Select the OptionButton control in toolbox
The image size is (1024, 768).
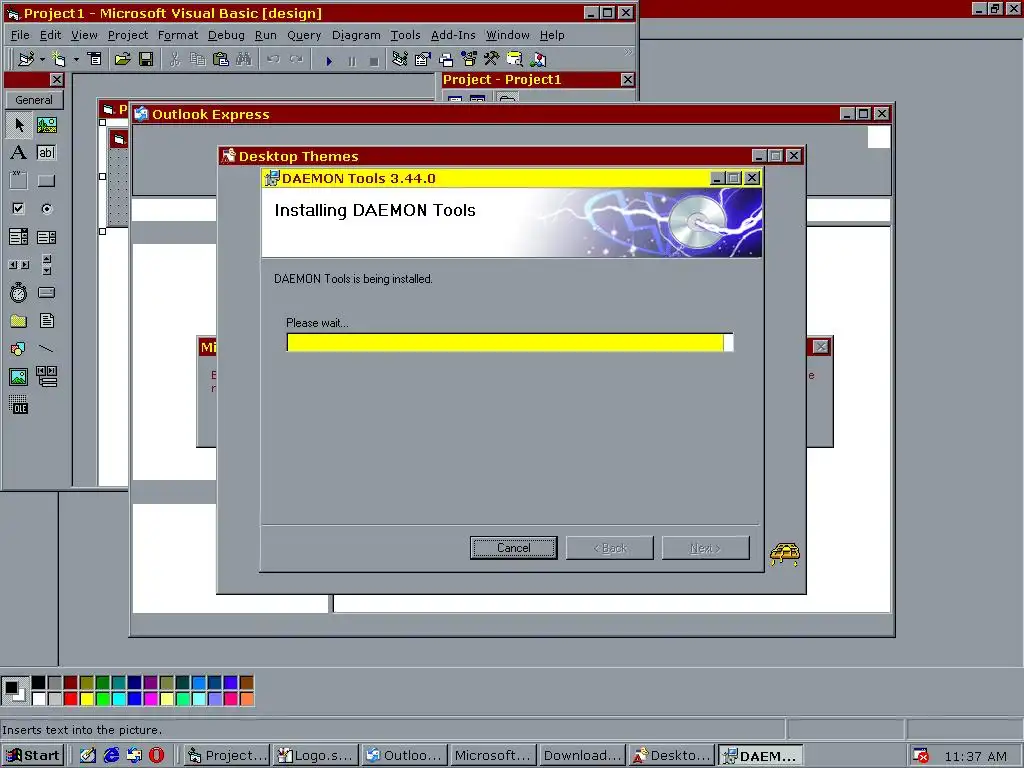pyautogui.click(x=46, y=209)
